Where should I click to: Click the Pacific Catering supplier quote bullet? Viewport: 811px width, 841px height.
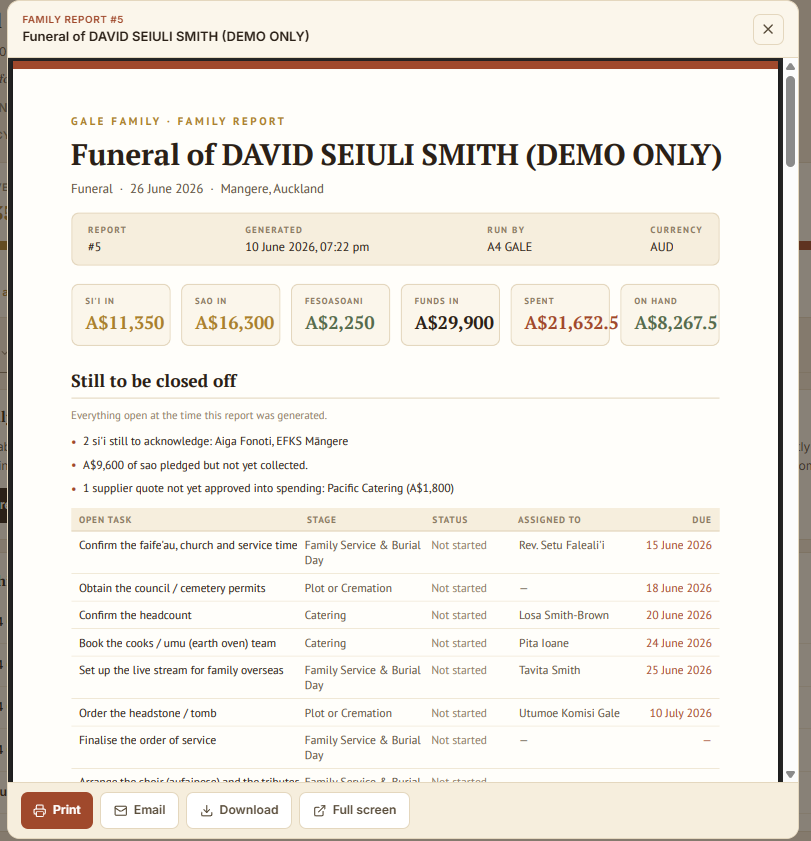coord(268,488)
